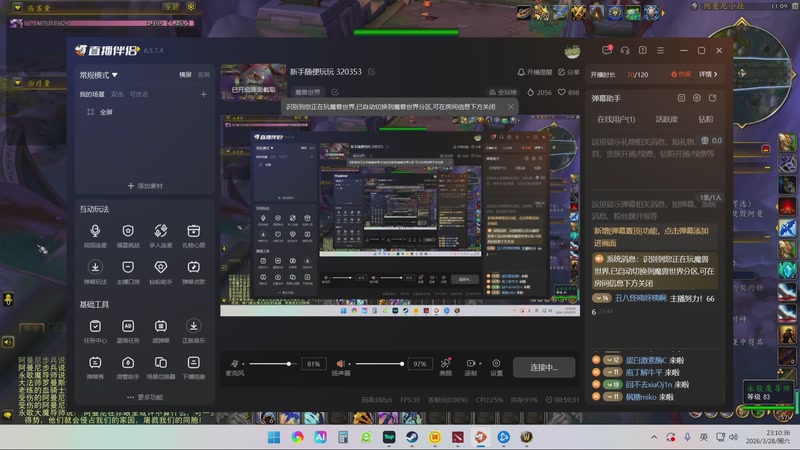Open the 礼物心愿 gift wish tool
800x450 pixels.
coord(193,236)
